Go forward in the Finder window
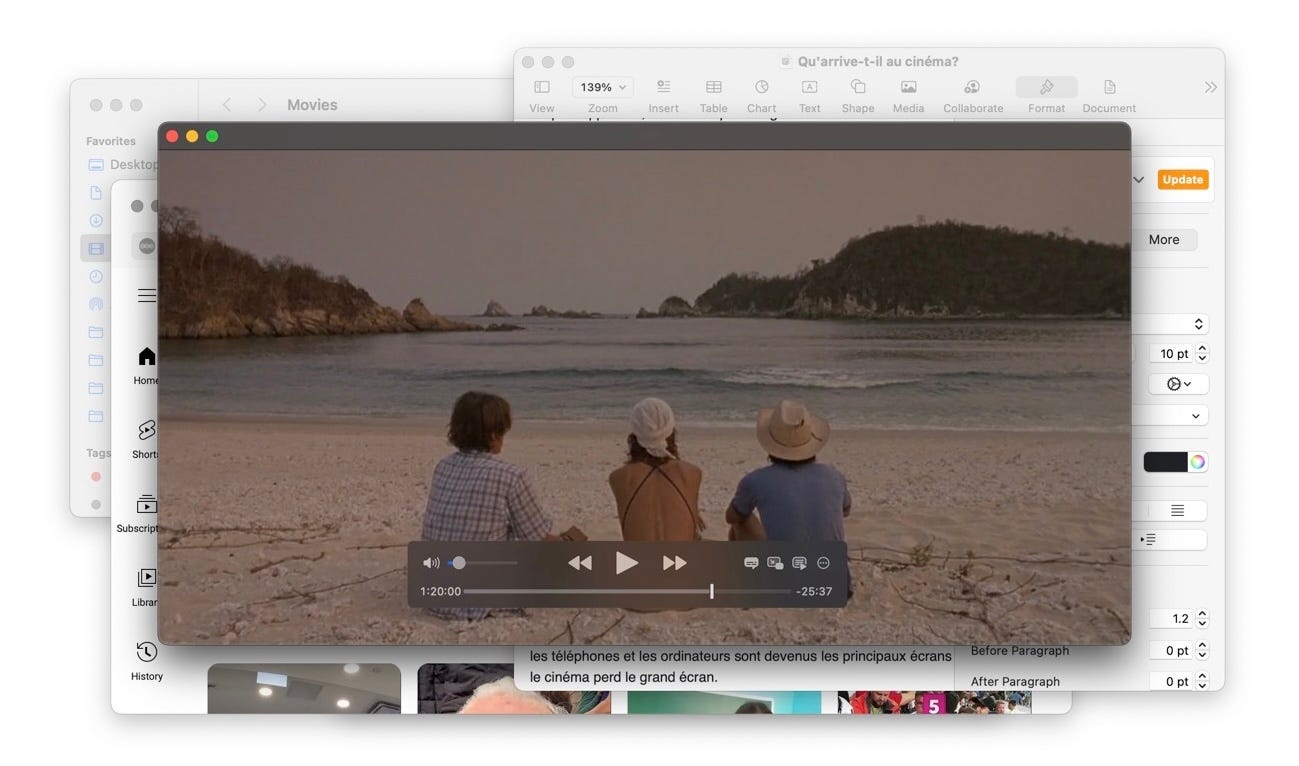Image resolution: width=1299 pixels, height=766 pixels. 262,105
